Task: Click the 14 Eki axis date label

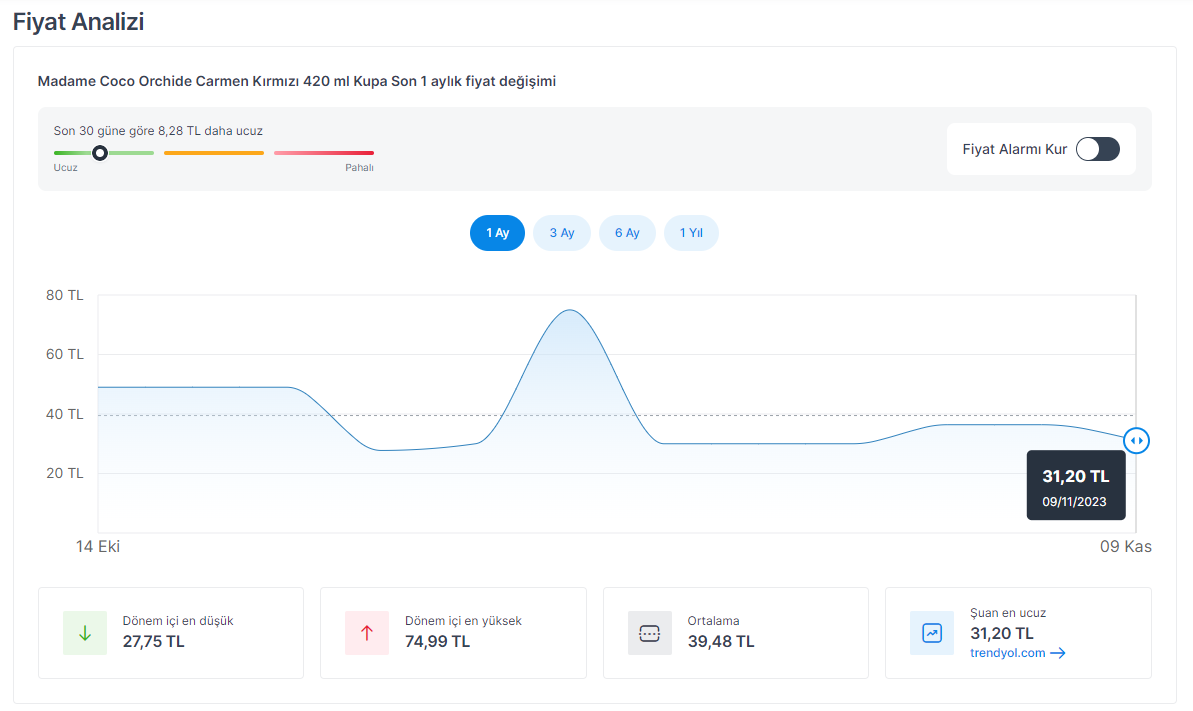Action: click(x=98, y=547)
